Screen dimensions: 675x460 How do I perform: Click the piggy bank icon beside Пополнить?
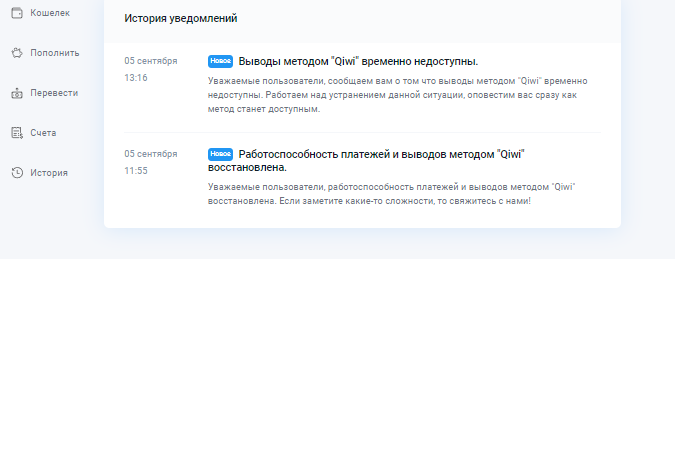click(x=17, y=53)
